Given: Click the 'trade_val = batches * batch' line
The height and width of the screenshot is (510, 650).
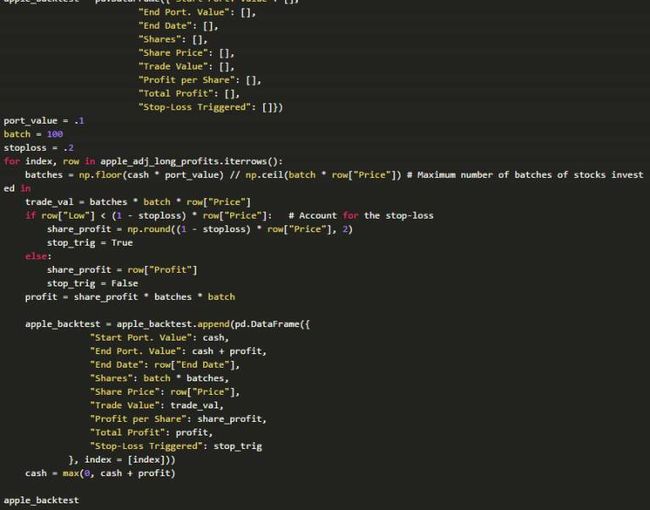Looking at the screenshot, I should (x=138, y=202).
